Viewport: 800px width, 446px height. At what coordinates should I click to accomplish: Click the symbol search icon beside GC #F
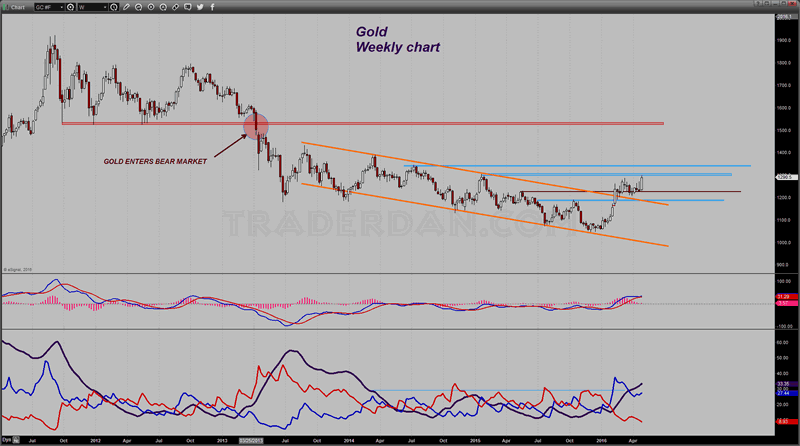(70, 7)
